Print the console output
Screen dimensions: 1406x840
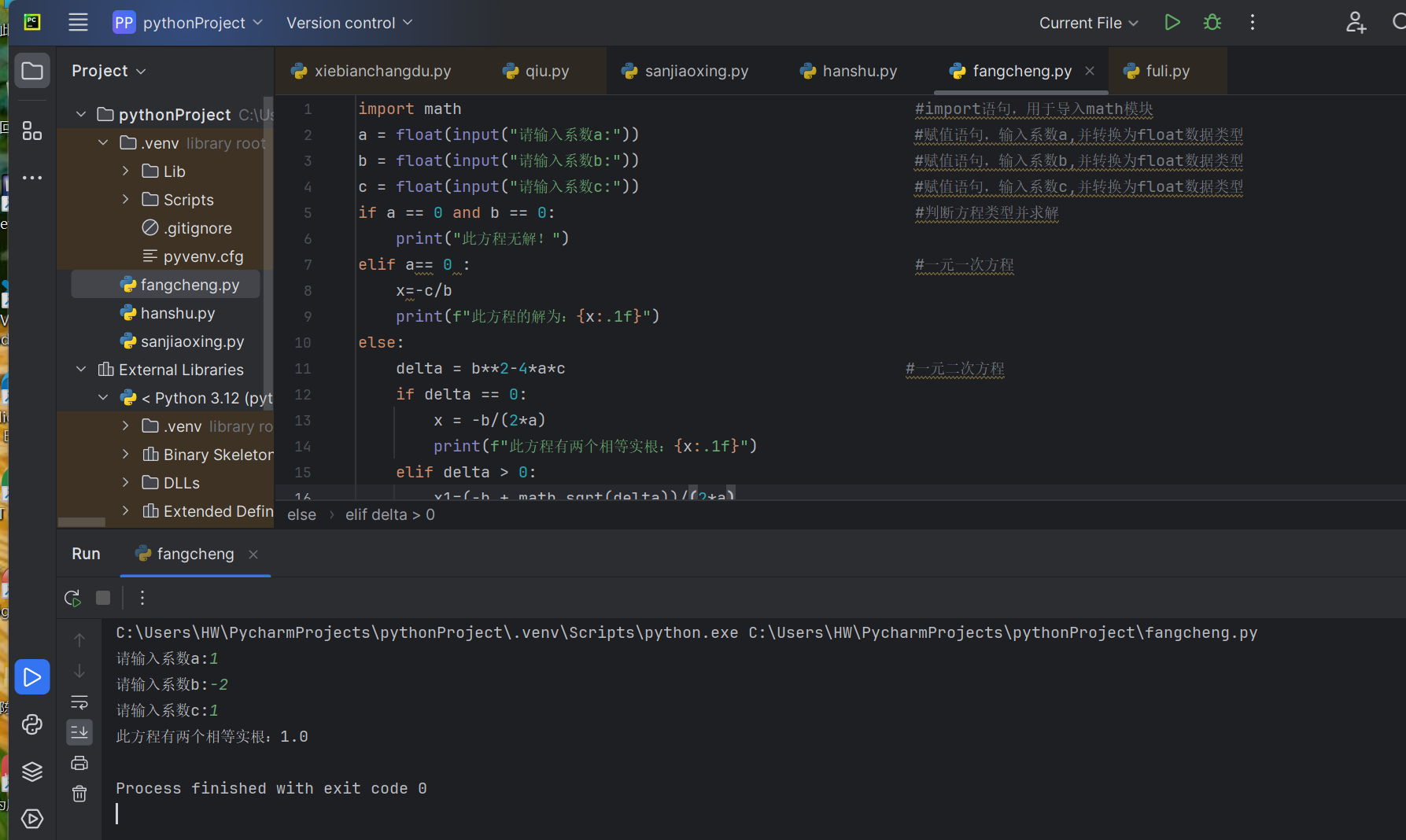pyautogui.click(x=79, y=762)
